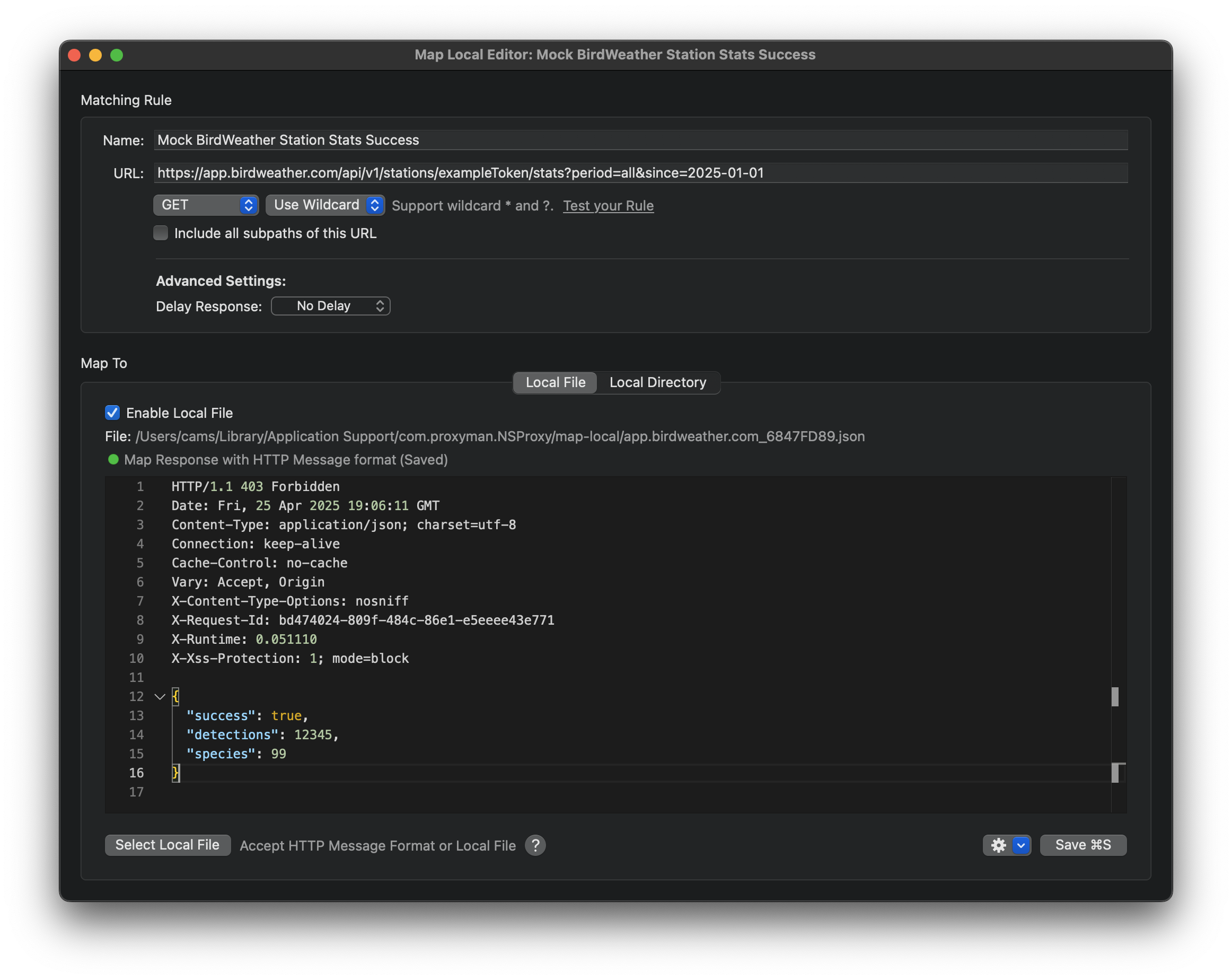Image resolution: width=1232 pixels, height=980 pixels.
Task: Click the Test your Rule link
Action: (x=608, y=205)
